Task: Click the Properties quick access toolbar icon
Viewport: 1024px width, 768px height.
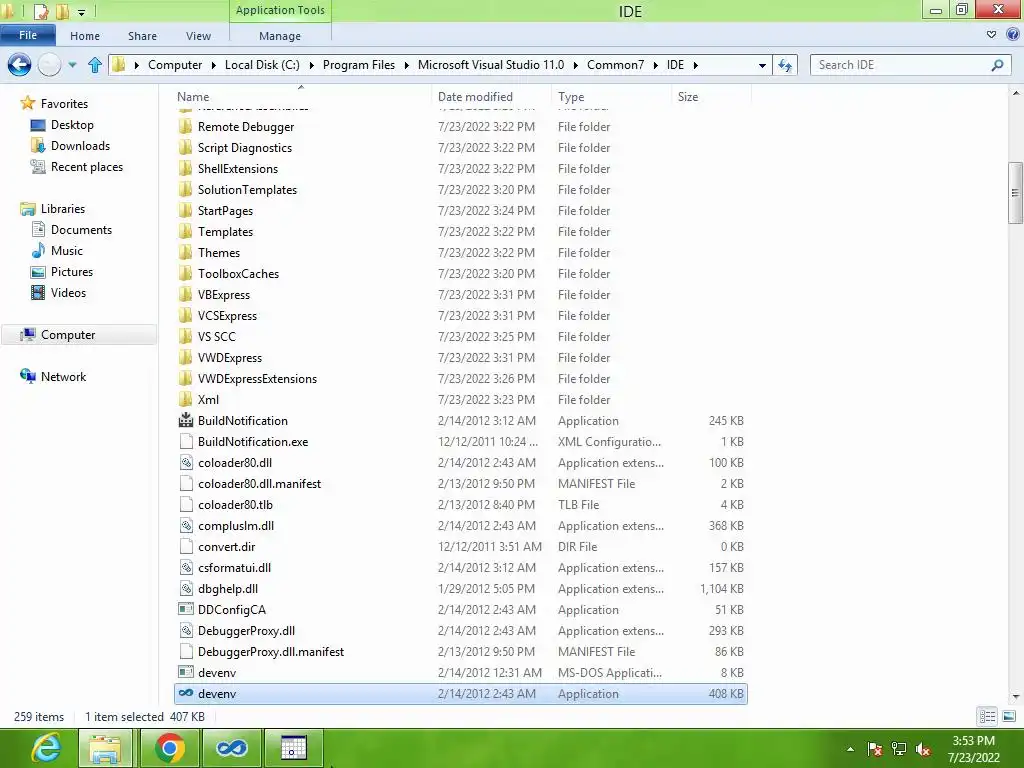Action: 40,11
